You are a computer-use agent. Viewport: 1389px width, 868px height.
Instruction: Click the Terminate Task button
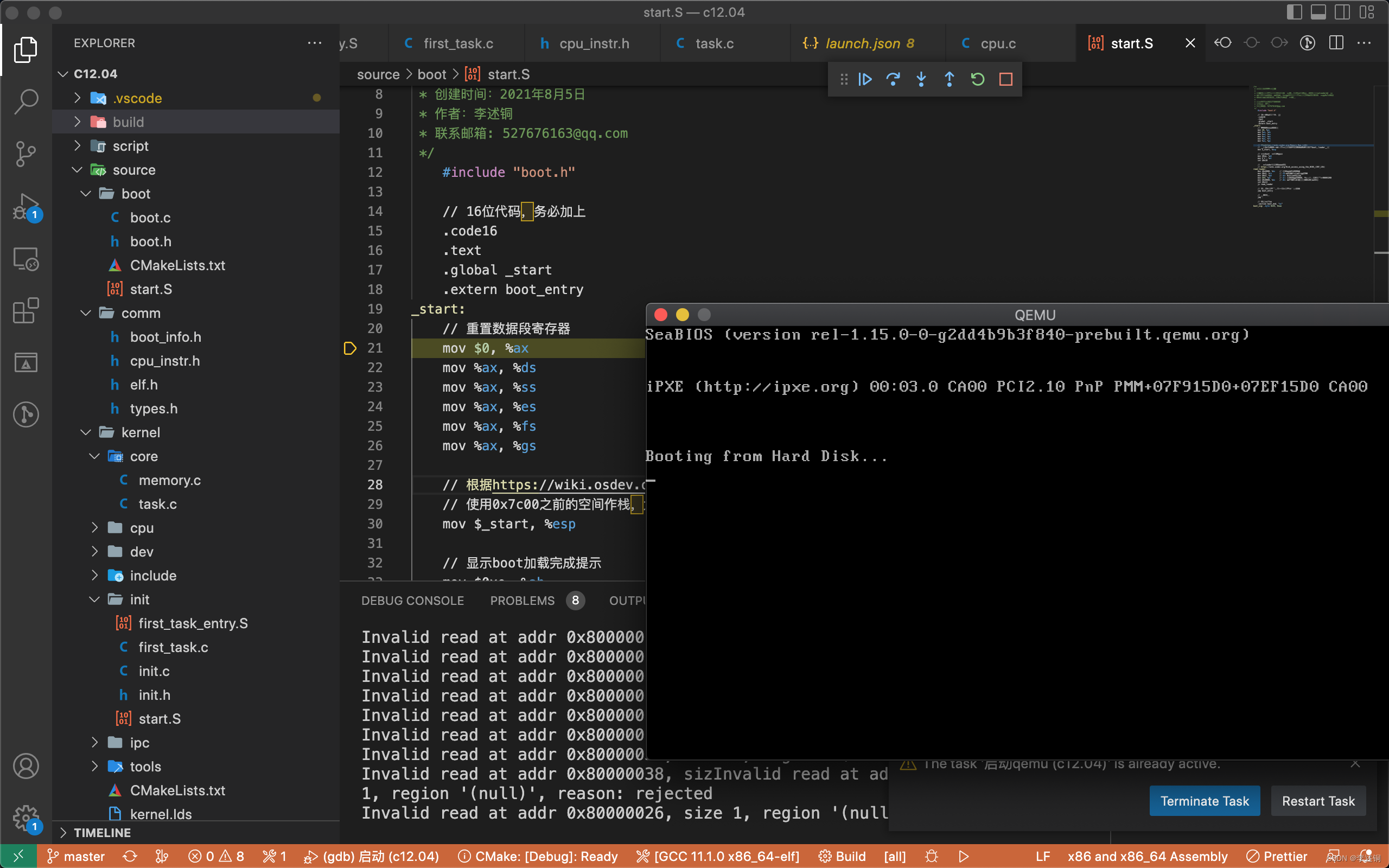pyautogui.click(x=1204, y=801)
